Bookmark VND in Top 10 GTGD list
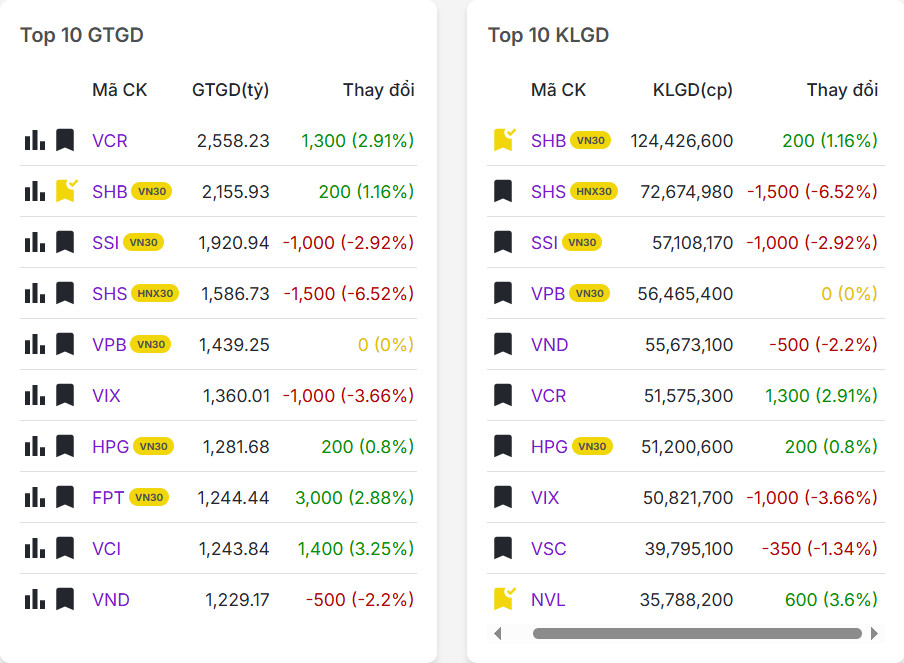904x663 pixels. tap(65, 599)
